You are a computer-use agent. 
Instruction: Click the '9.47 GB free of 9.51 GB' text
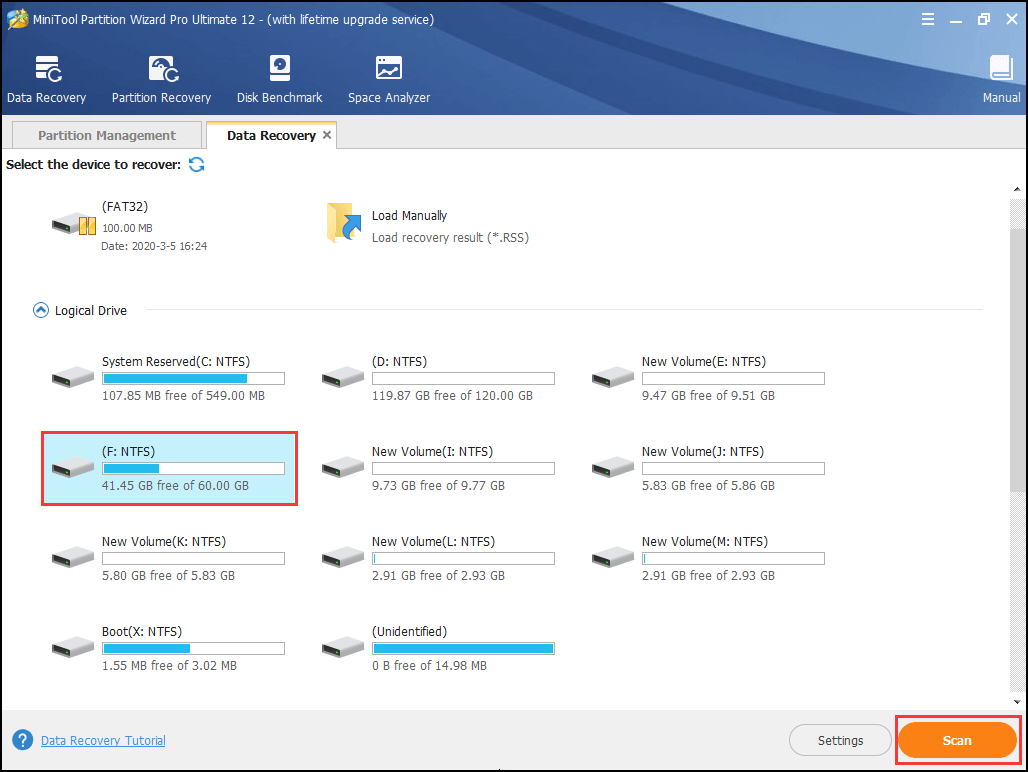point(708,395)
